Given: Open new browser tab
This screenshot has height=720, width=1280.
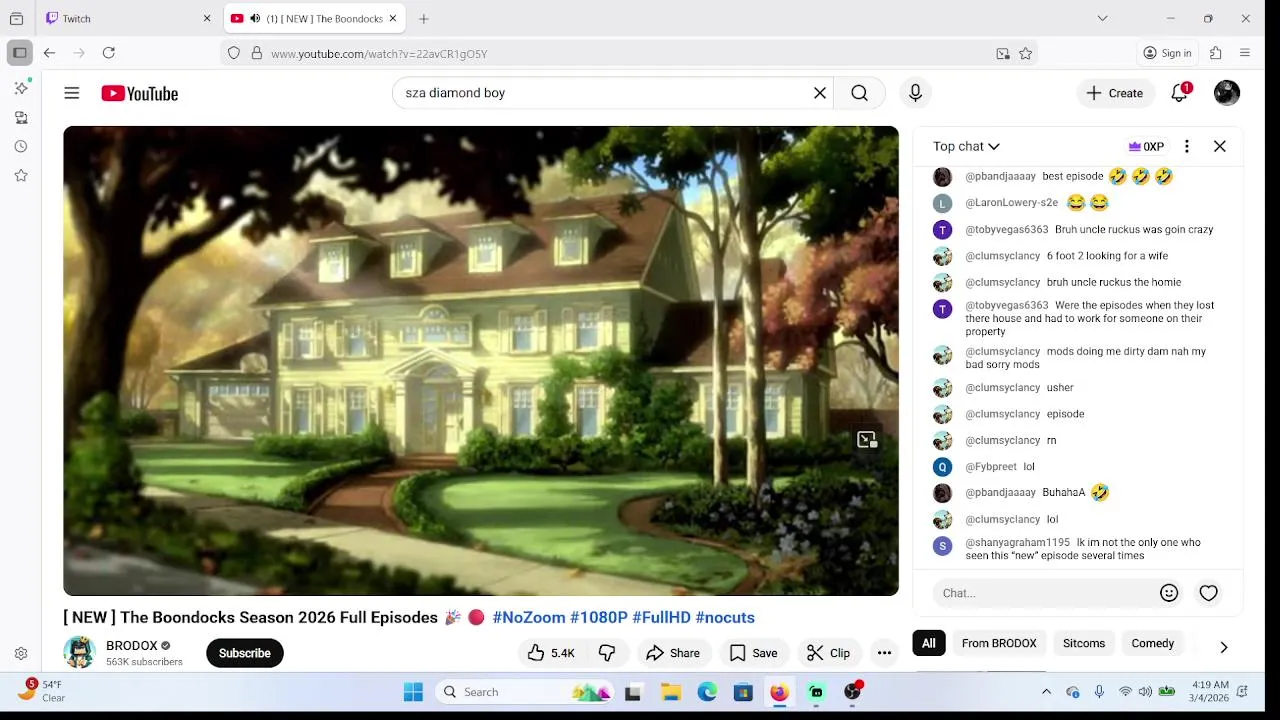Looking at the screenshot, I should pyautogui.click(x=424, y=18).
